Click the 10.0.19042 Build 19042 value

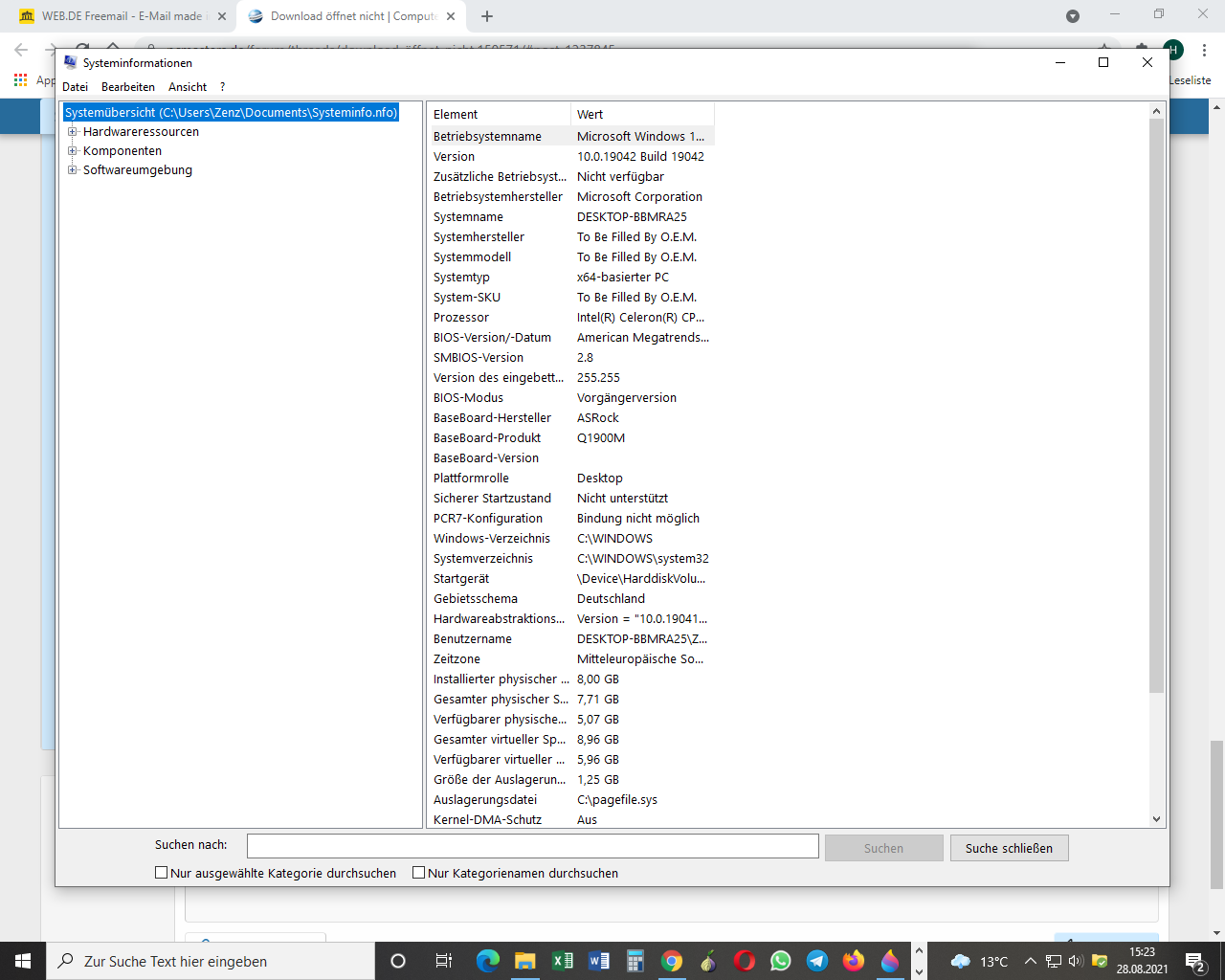(640, 157)
